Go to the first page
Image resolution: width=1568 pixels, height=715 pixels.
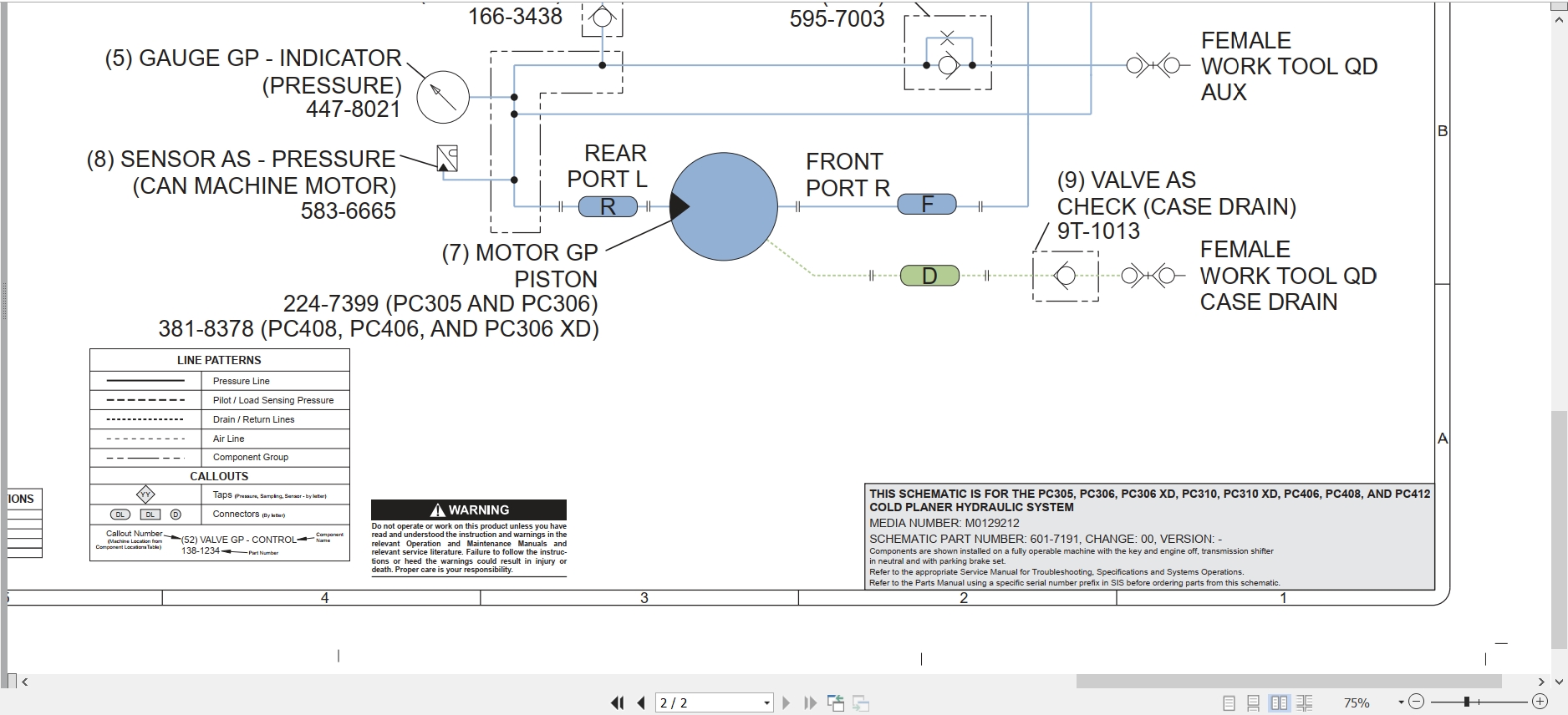[x=618, y=703]
